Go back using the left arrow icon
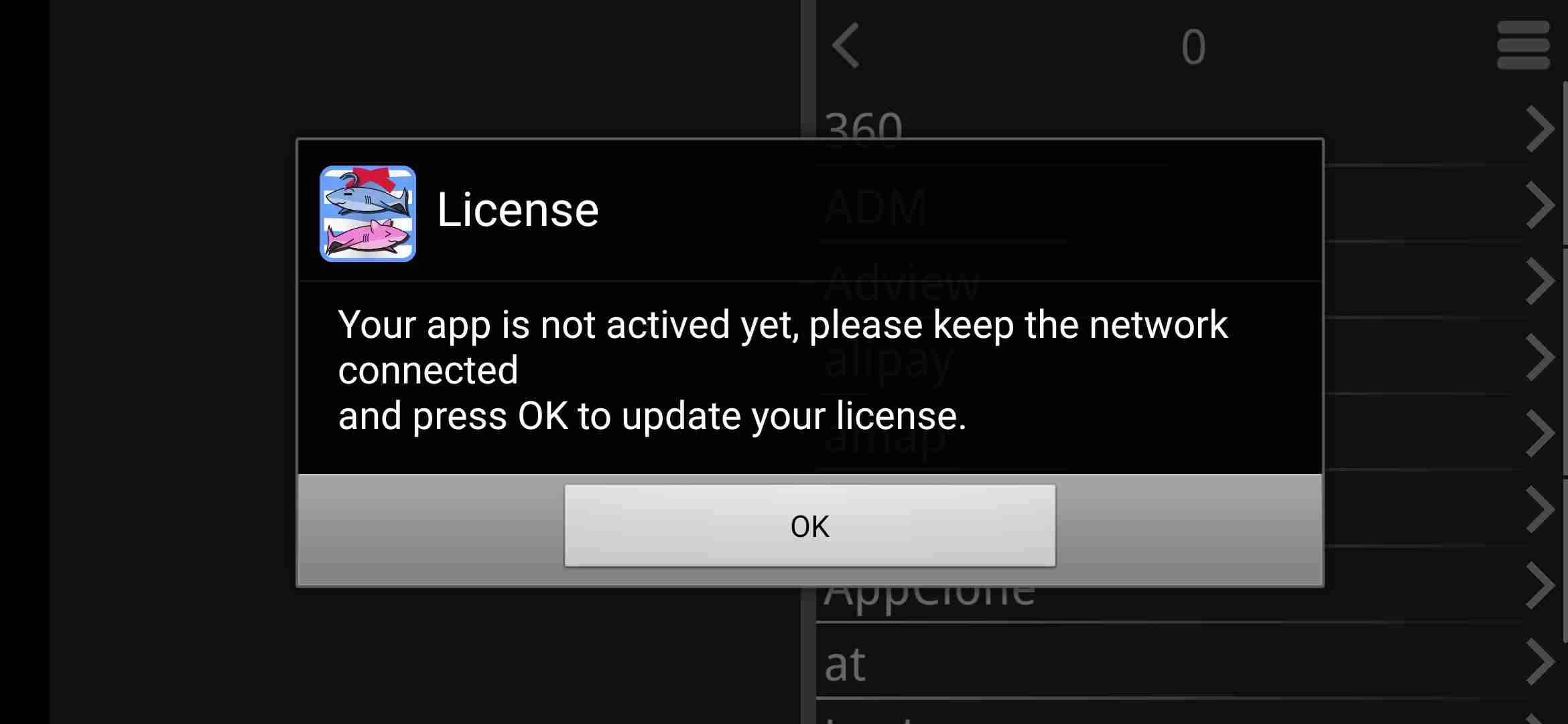Screen dimensions: 1568x724 coord(846,46)
